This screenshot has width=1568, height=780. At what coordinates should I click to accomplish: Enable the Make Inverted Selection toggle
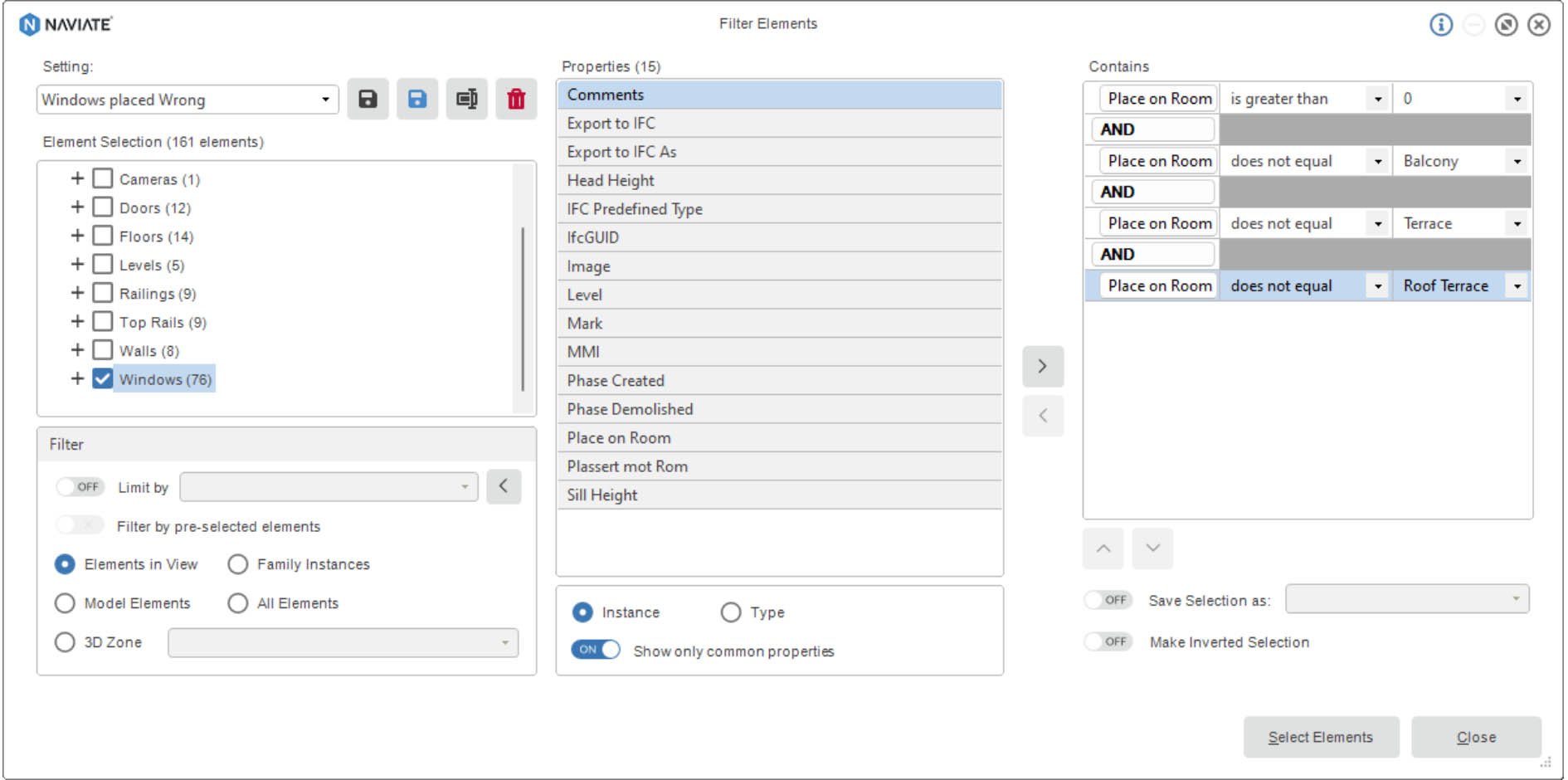coord(1107,641)
